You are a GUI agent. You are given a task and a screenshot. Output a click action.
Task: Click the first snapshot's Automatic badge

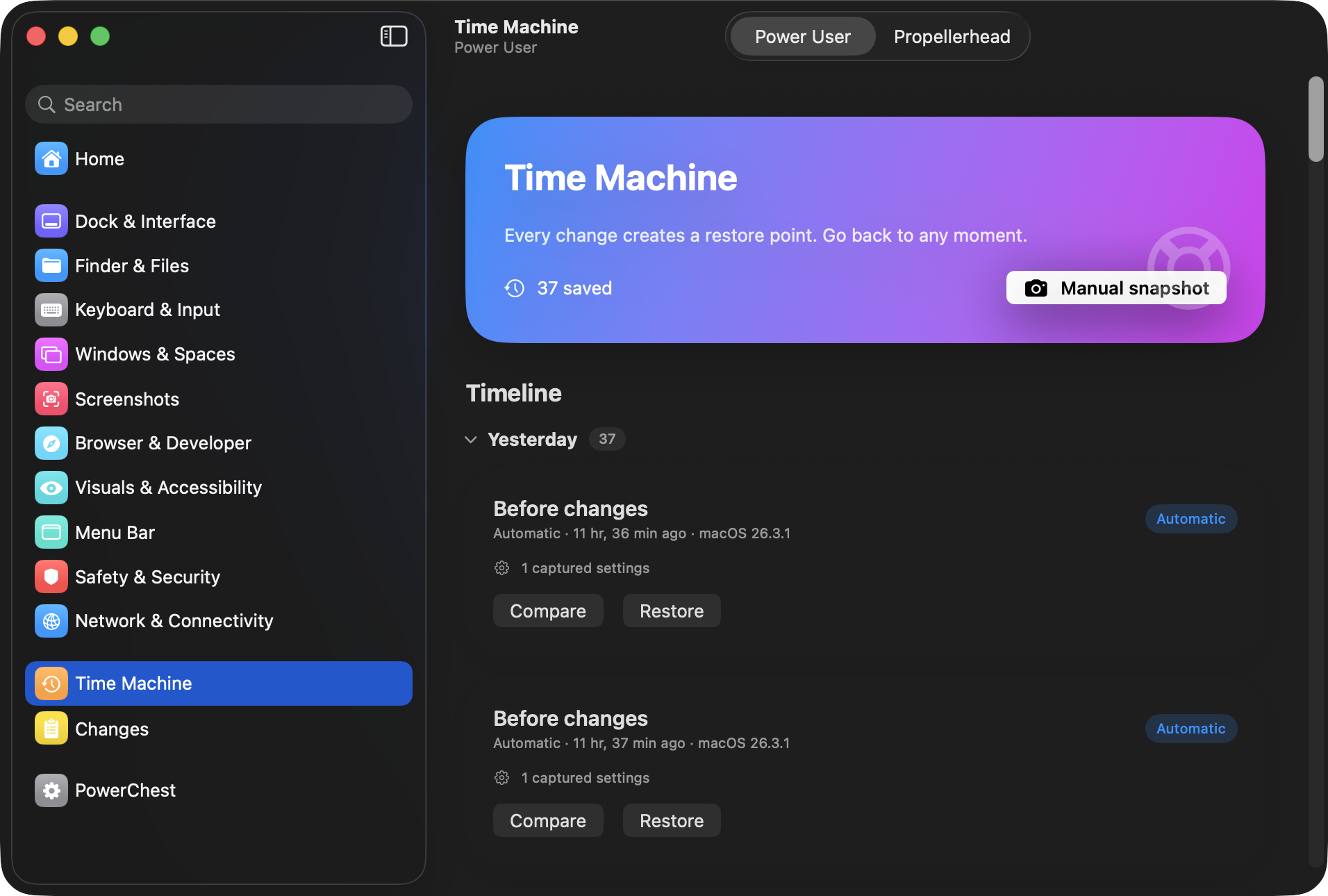1190,519
